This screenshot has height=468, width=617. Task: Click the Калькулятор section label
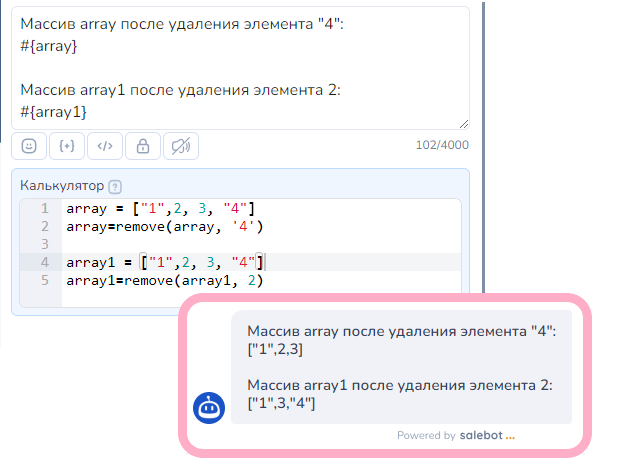point(63,186)
